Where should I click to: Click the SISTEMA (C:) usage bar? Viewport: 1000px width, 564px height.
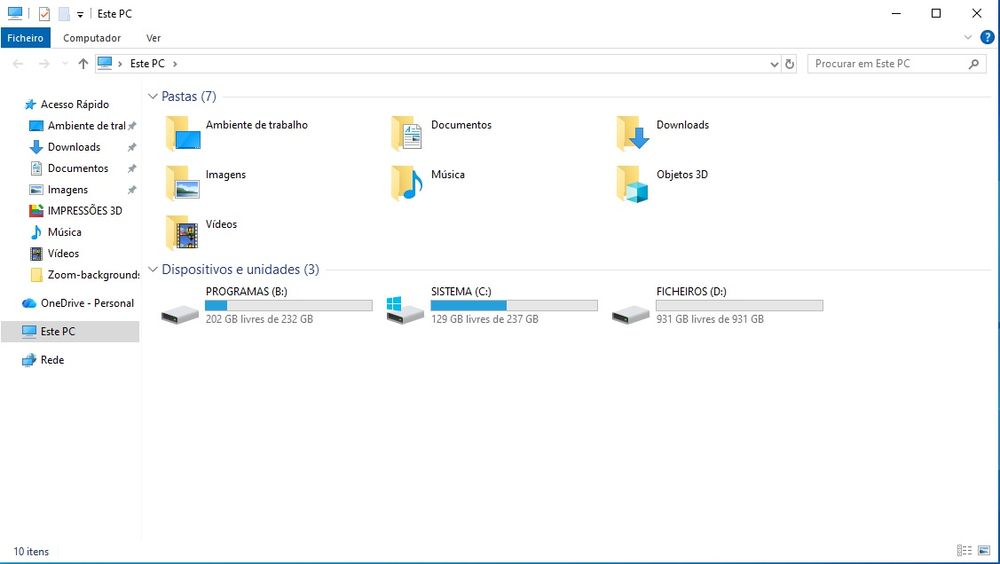[514, 306]
